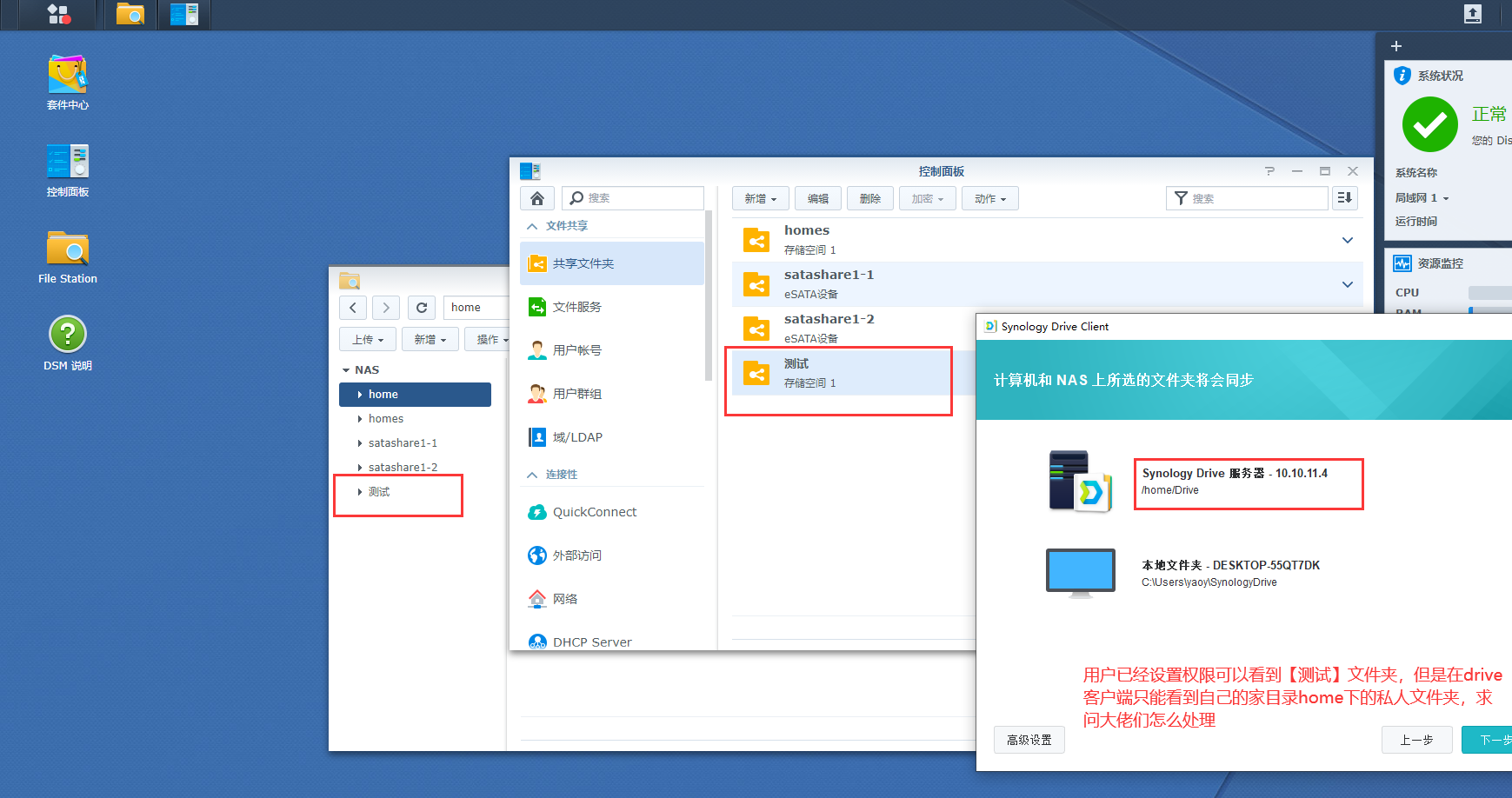Click the Control Panel help question mark
The width and height of the screenshot is (1512, 798).
click(1269, 171)
